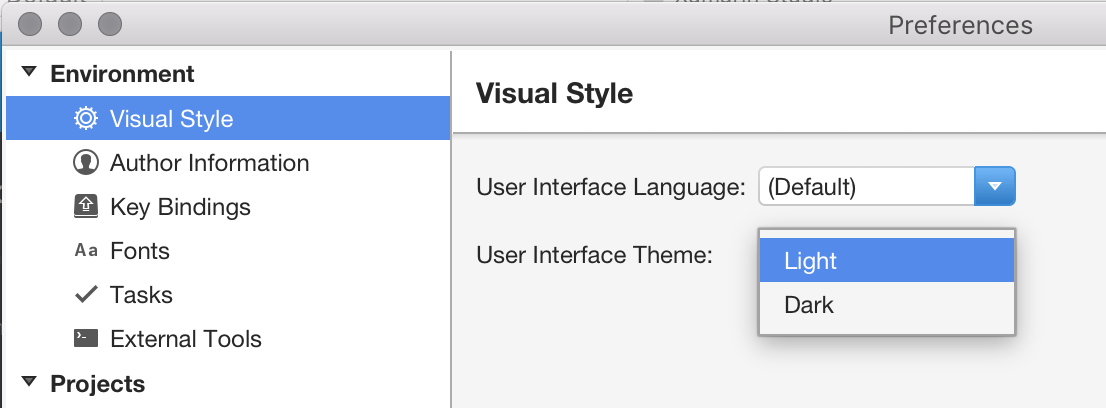Go to the Key Bindings text entry
1106x408 pixels.
[x=180, y=207]
